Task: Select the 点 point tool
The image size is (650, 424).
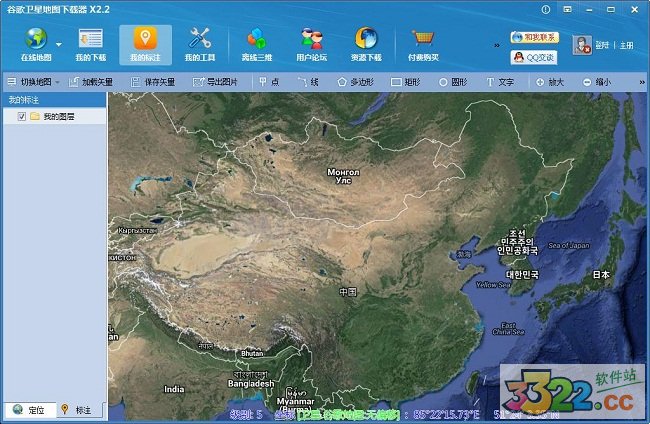Action: [269, 82]
